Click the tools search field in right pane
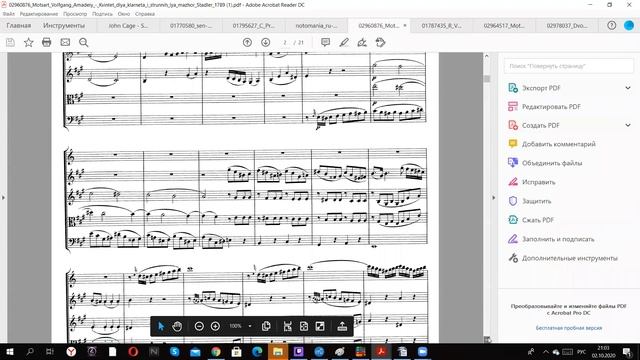 569,66
